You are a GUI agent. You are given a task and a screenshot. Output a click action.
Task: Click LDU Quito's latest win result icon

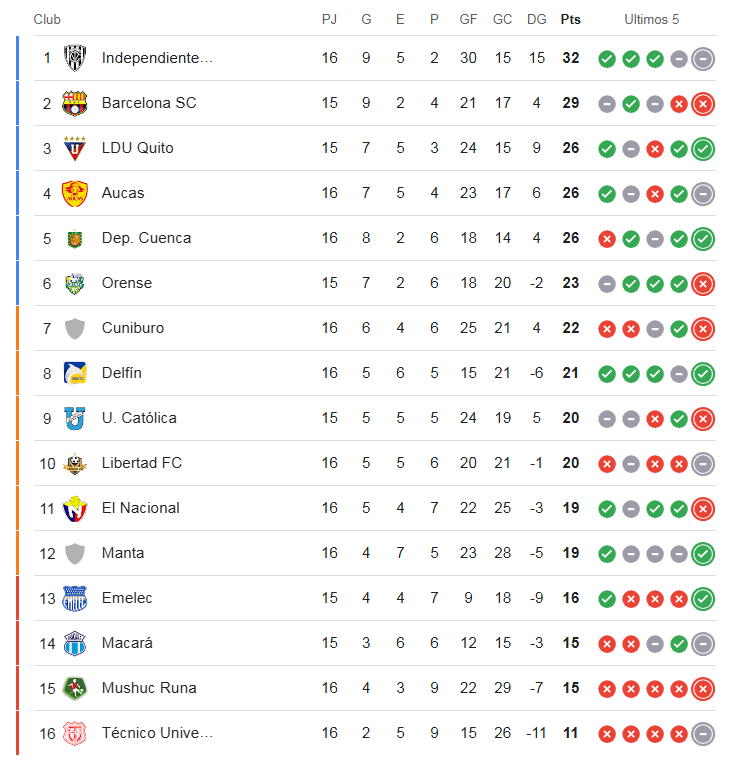tap(703, 149)
